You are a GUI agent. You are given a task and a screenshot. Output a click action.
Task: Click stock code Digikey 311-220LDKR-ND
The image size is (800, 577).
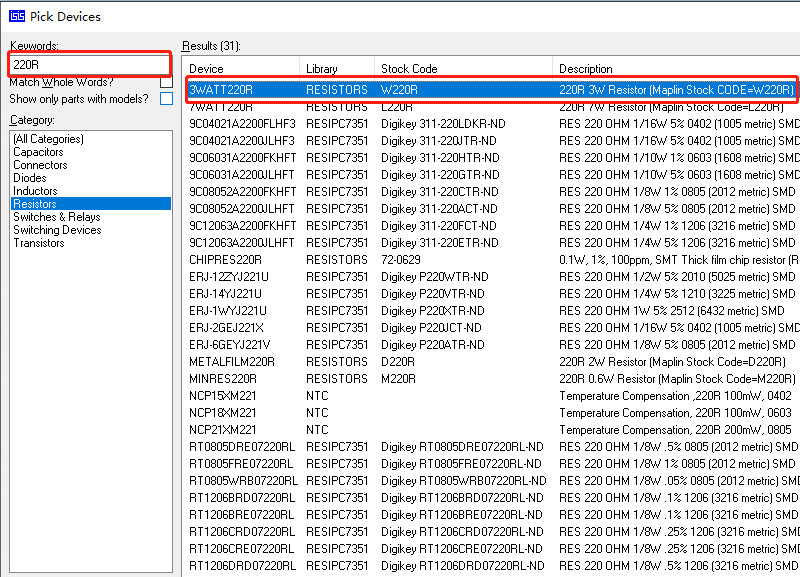(x=443, y=123)
